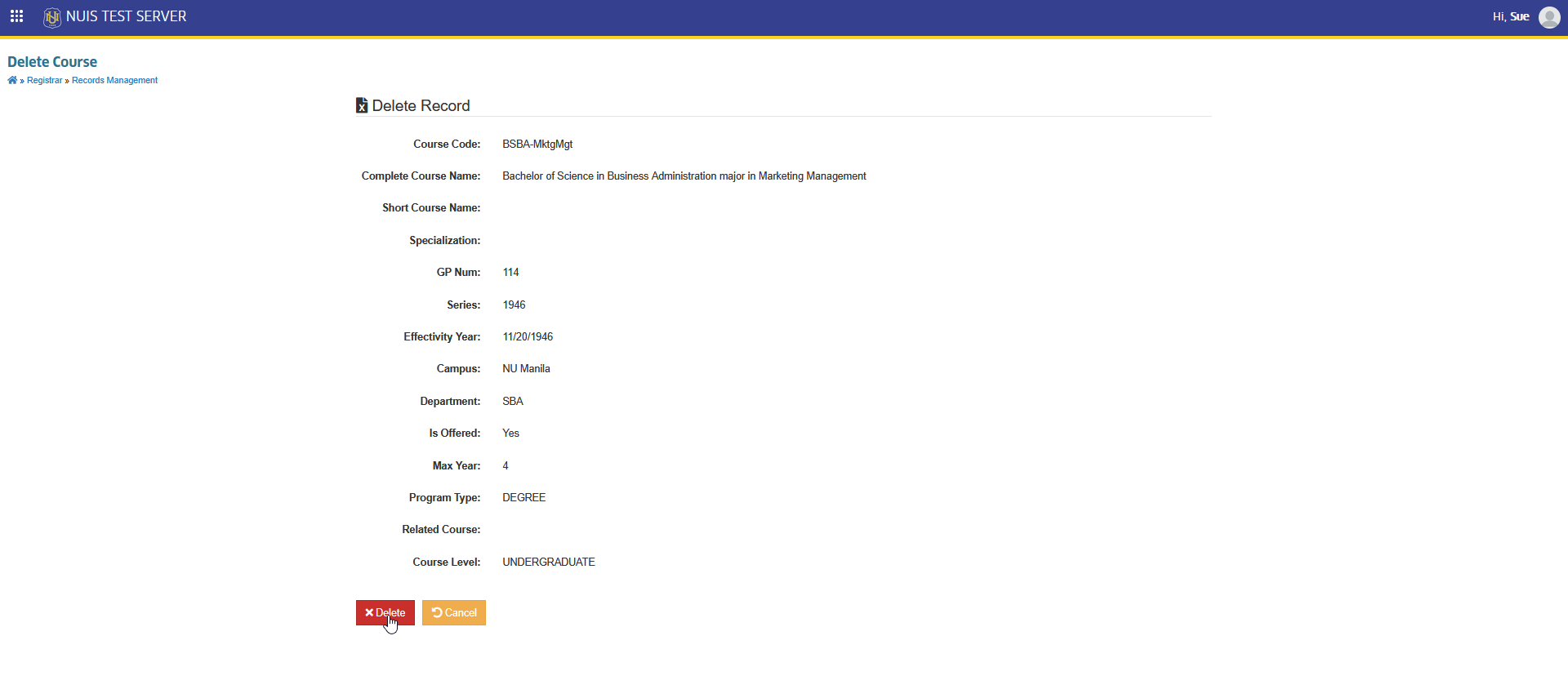Screen dimensions: 1568x676
Task: Go to home via breadcrumb house icon
Action: [12, 80]
